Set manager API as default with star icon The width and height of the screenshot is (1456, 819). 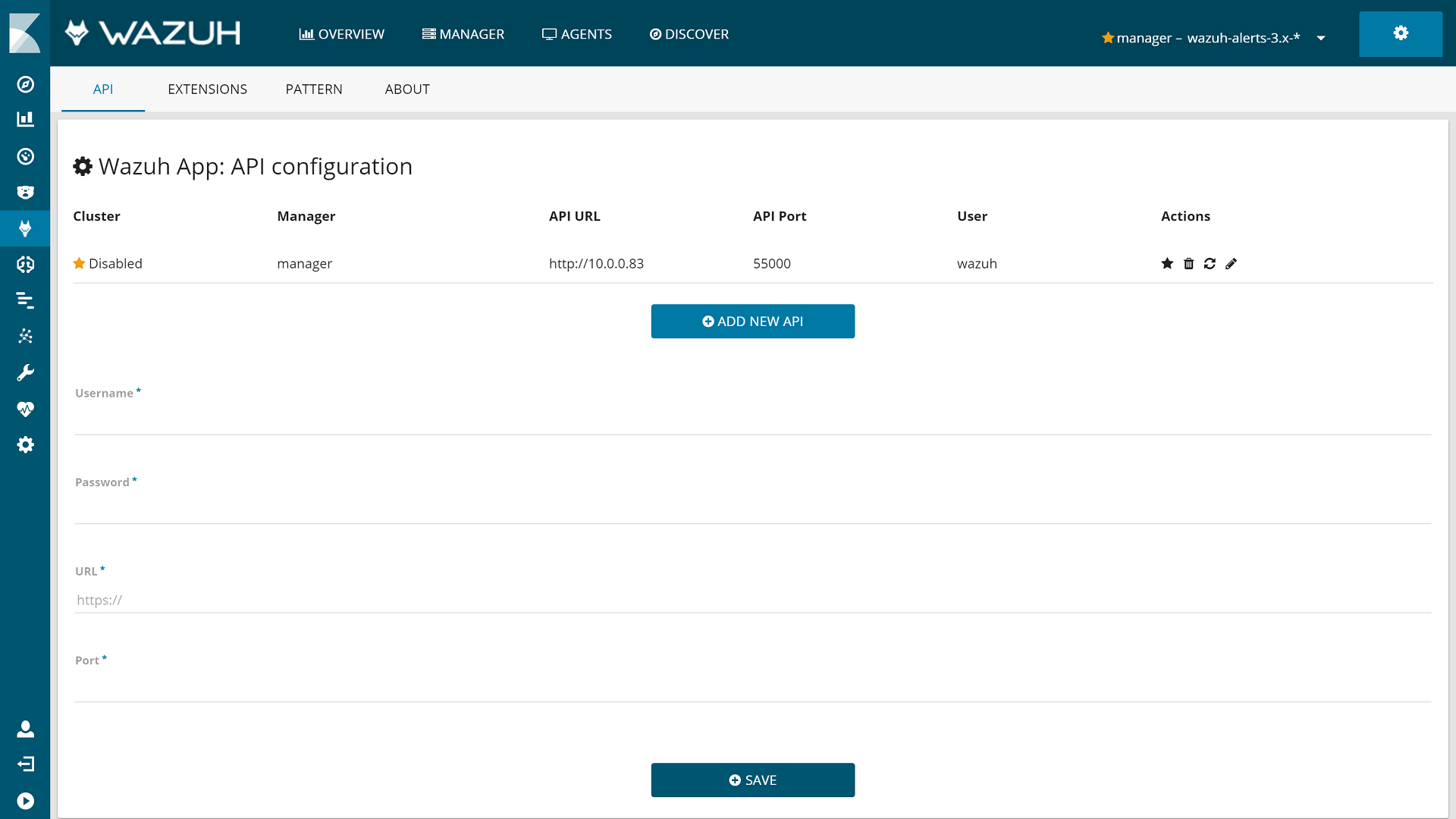(x=1167, y=263)
